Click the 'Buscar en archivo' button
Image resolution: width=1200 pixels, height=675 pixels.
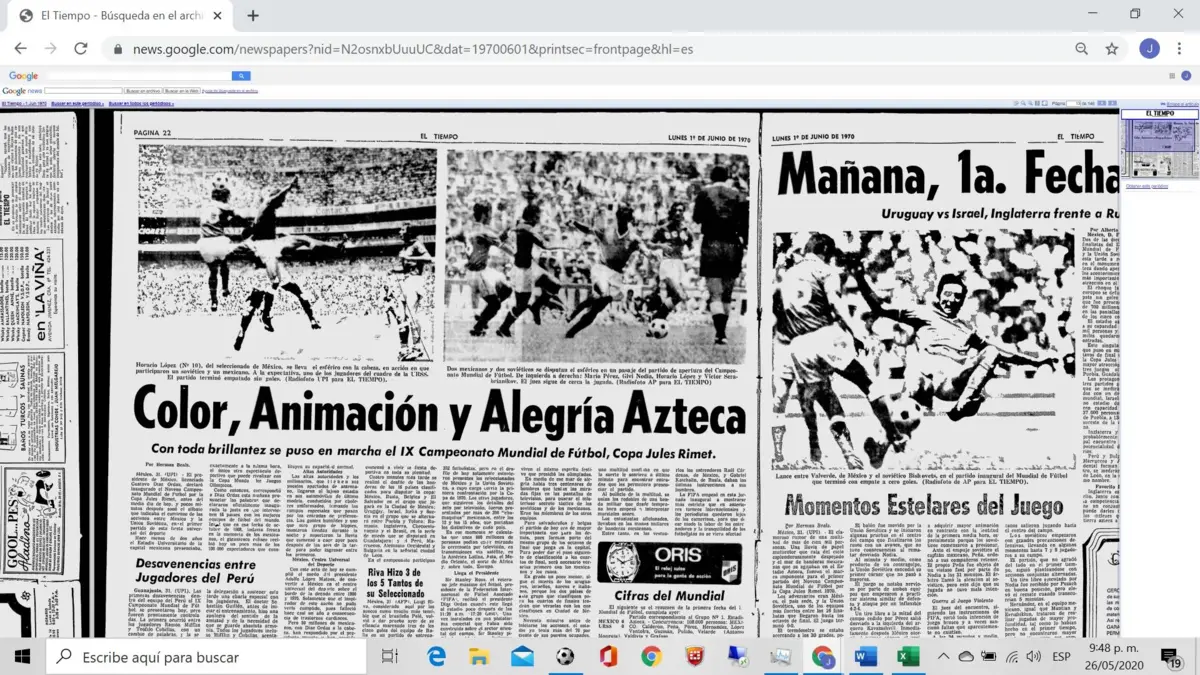pos(143,91)
